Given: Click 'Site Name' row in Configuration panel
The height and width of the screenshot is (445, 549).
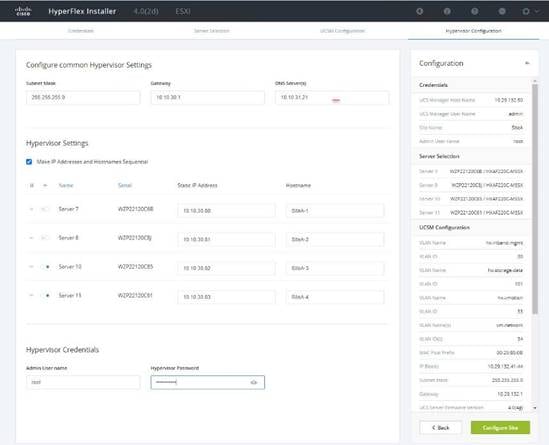Looking at the screenshot, I should (471, 128).
